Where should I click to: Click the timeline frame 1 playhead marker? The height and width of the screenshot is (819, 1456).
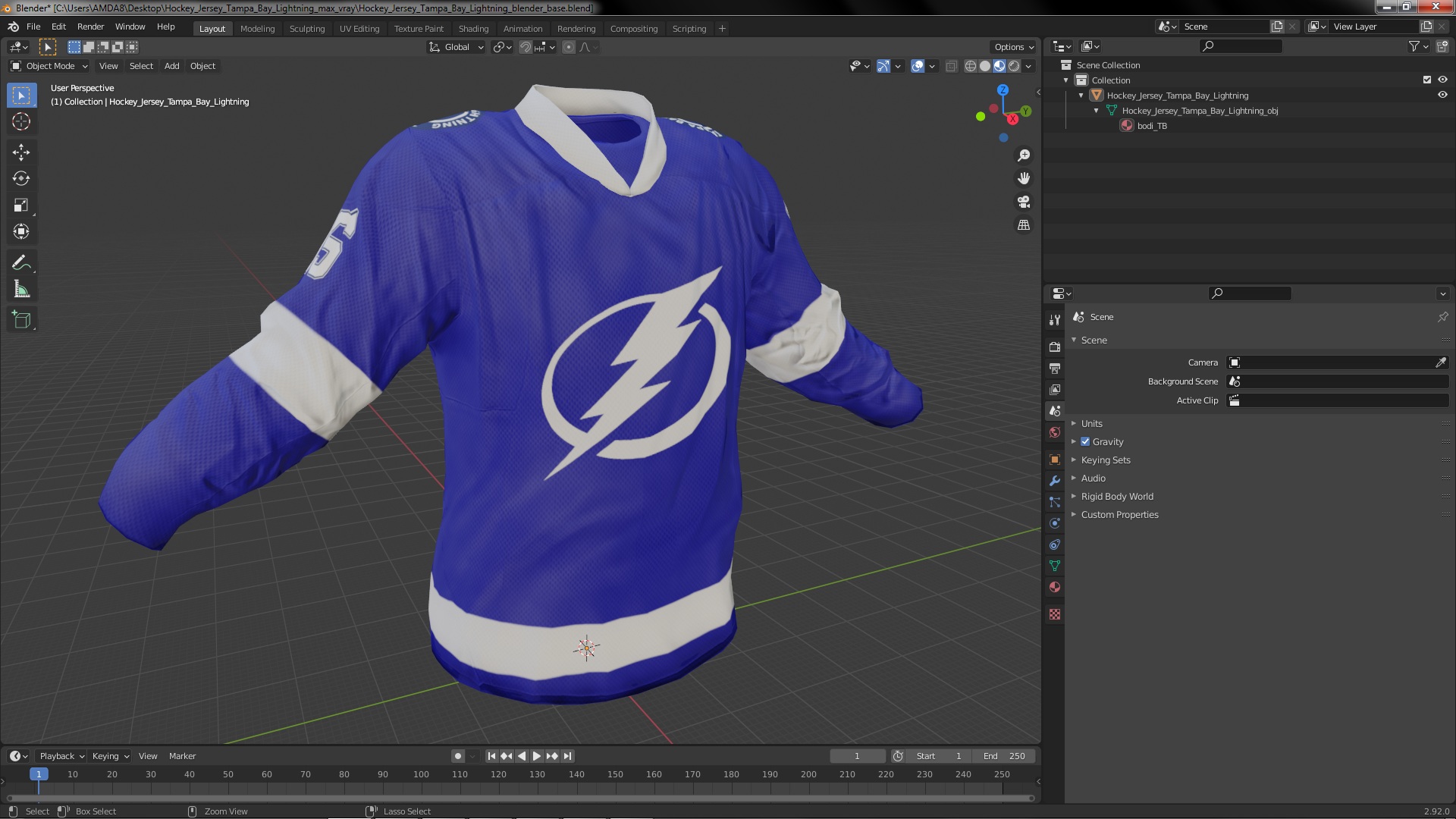coord(39,774)
